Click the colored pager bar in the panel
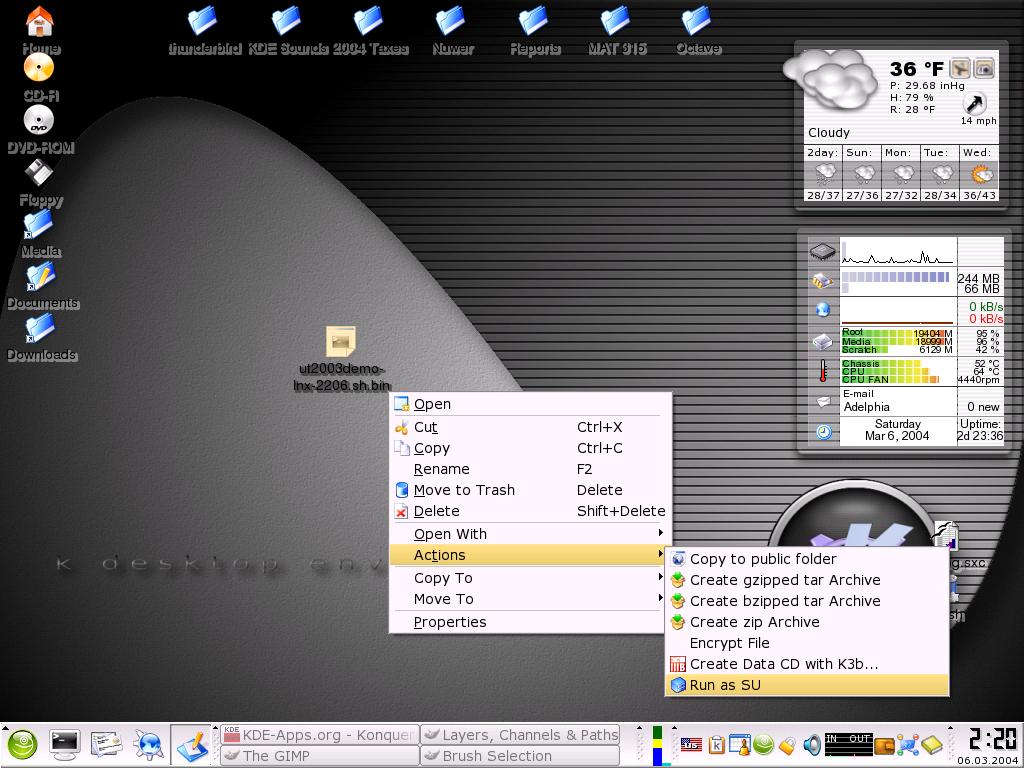 click(658, 745)
